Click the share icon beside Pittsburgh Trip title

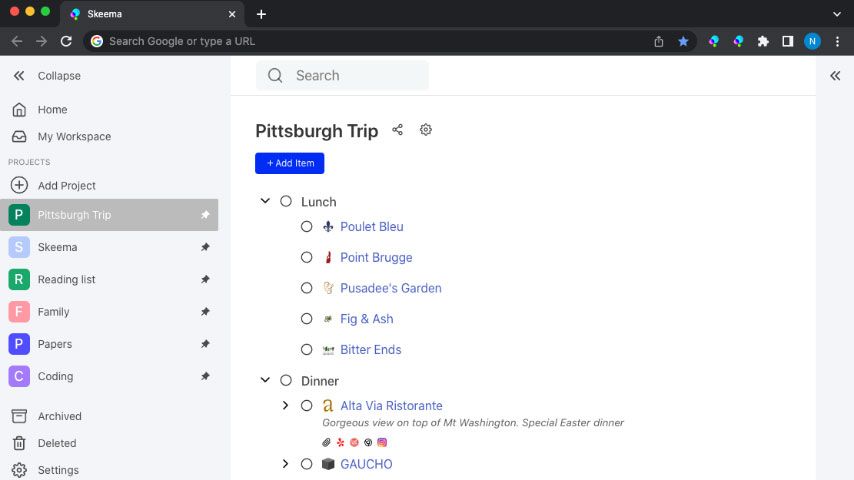398,130
